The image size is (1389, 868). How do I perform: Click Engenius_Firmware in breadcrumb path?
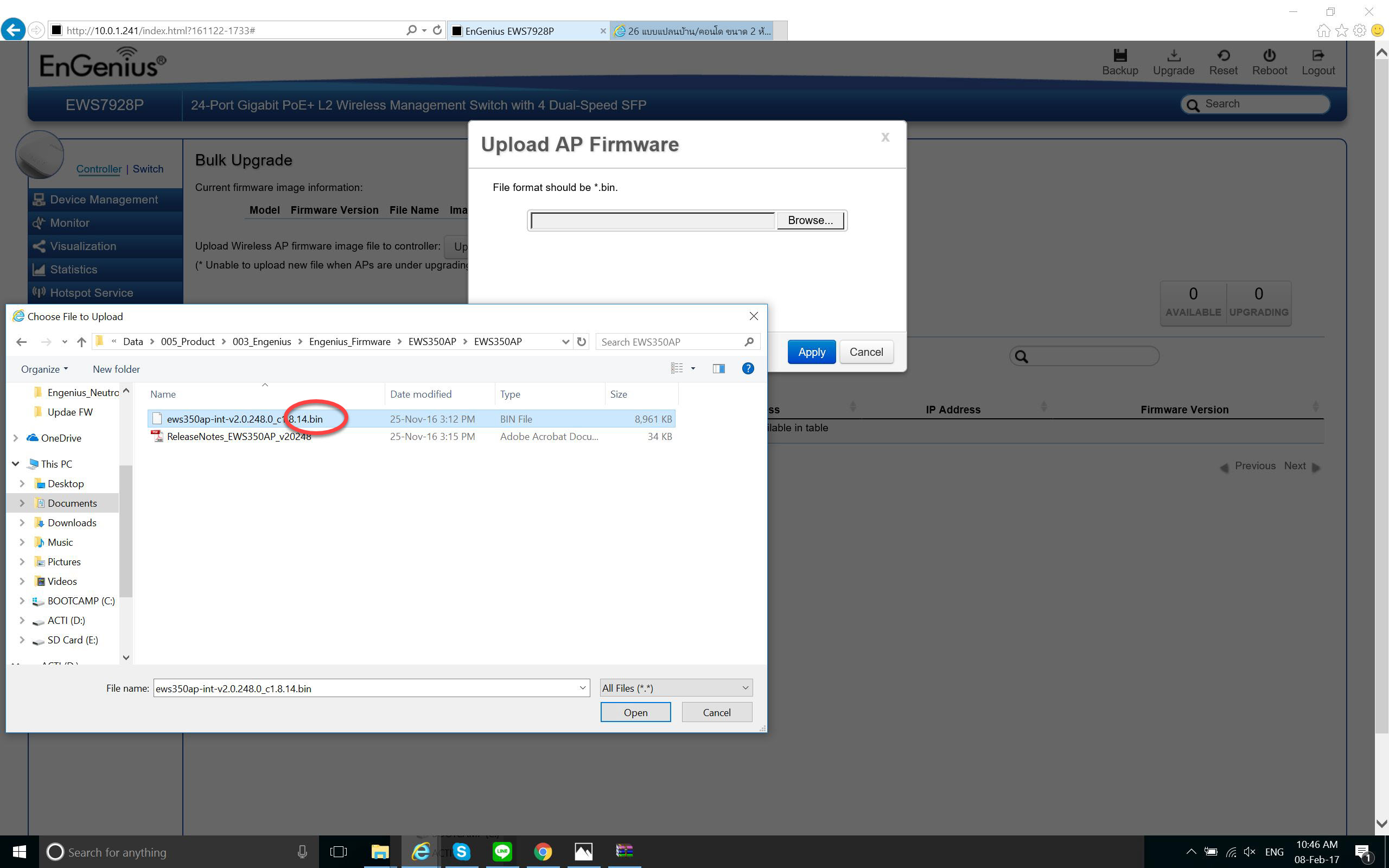349,342
